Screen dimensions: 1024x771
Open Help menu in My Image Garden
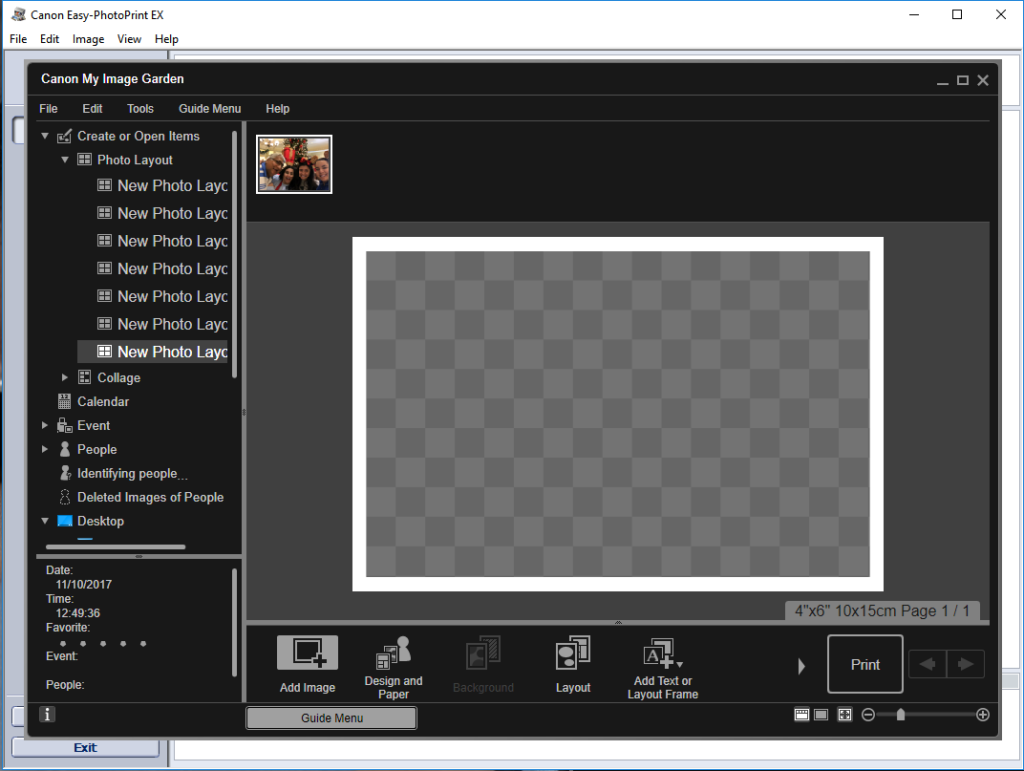click(277, 108)
